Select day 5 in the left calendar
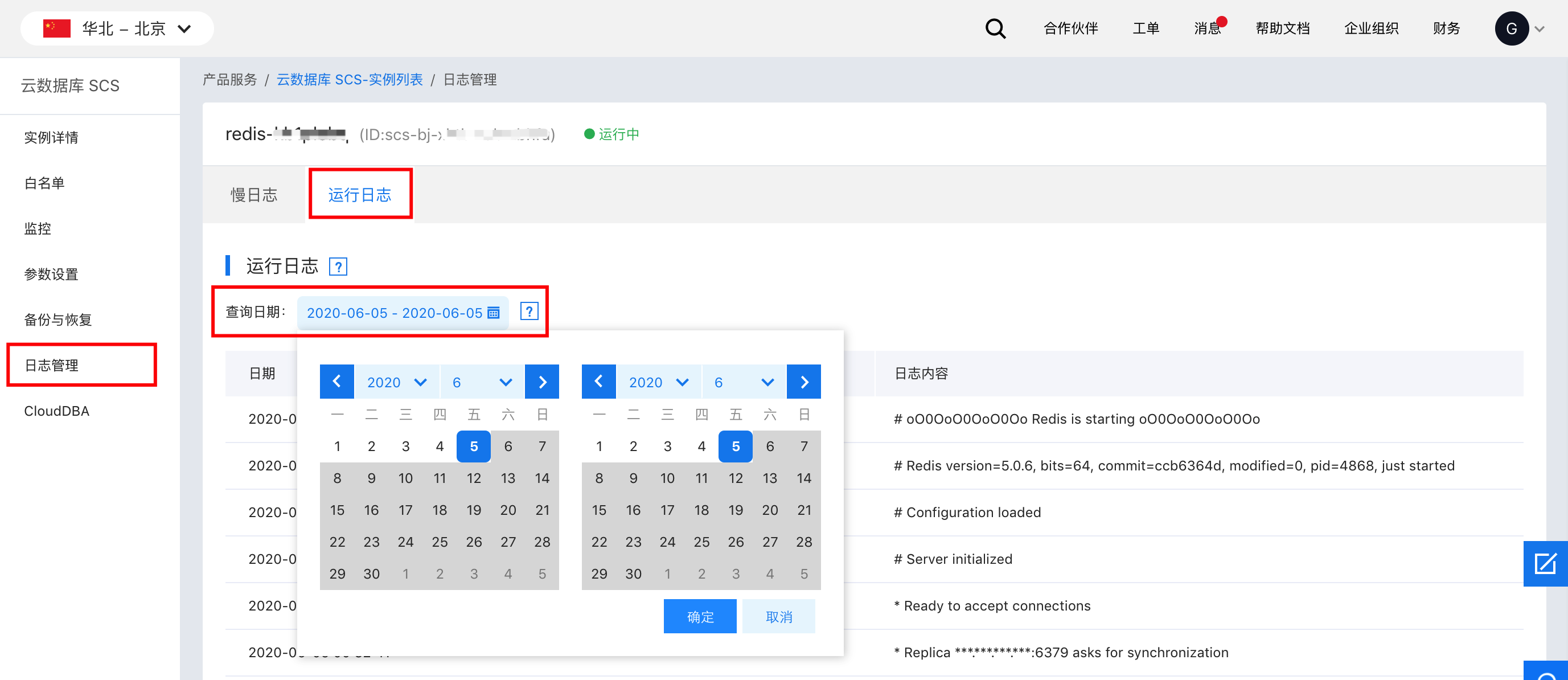This screenshot has height=680, width=1568. (474, 446)
